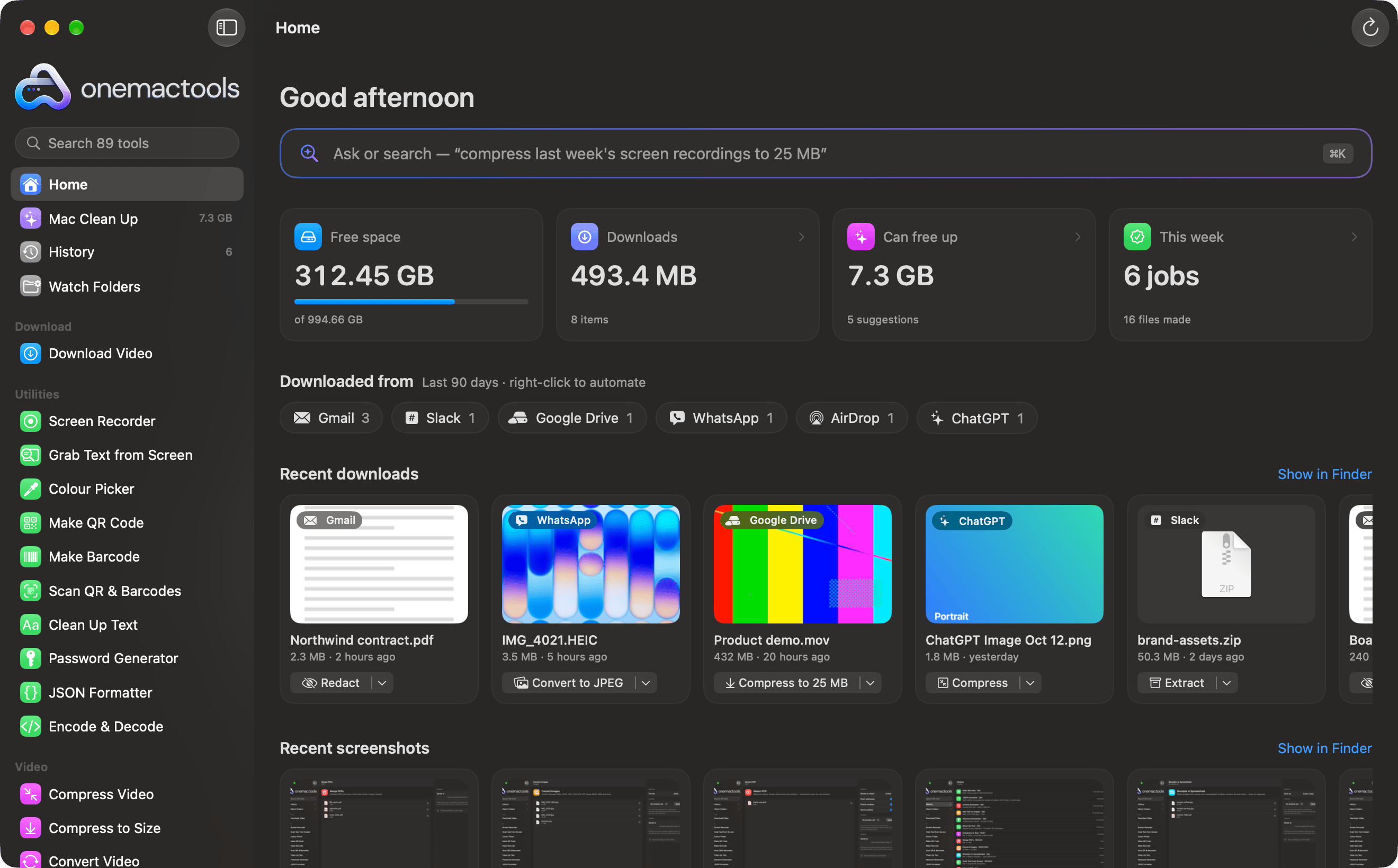Click the Free space usage bar
The height and width of the screenshot is (868, 1398).
pyautogui.click(x=411, y=301)
